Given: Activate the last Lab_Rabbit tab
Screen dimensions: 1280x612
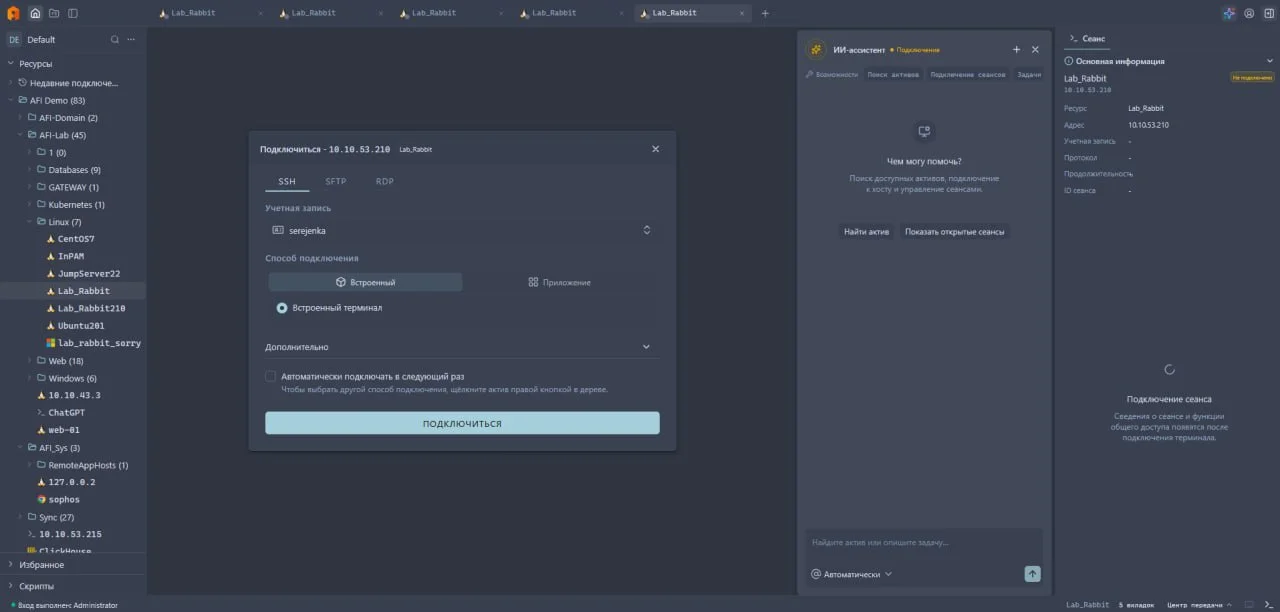Looking at the screenshot, I should [x=690, y=13].
